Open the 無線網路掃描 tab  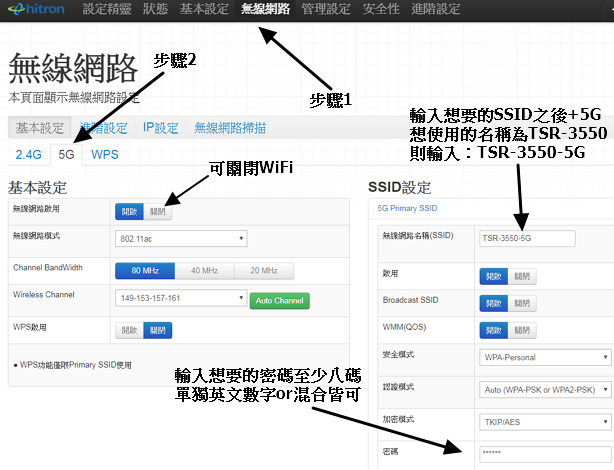(x=230, y=128)
